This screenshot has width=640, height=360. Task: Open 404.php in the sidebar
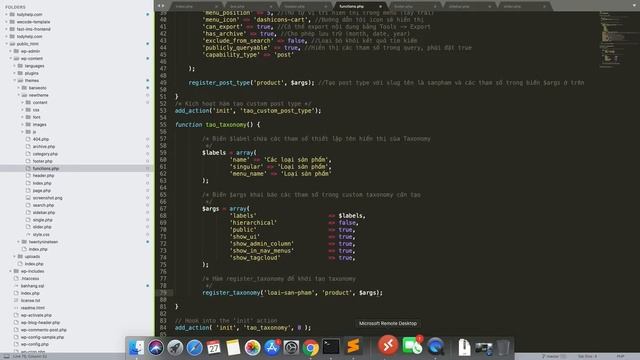click(41, 139)
